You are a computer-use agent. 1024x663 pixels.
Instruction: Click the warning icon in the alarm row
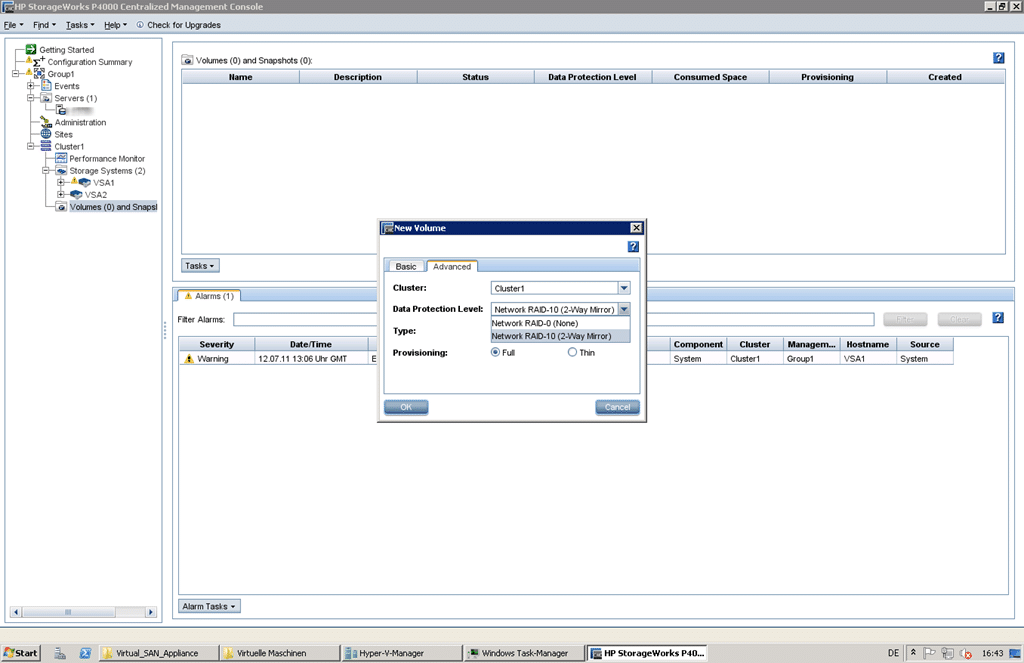[189, 359]
